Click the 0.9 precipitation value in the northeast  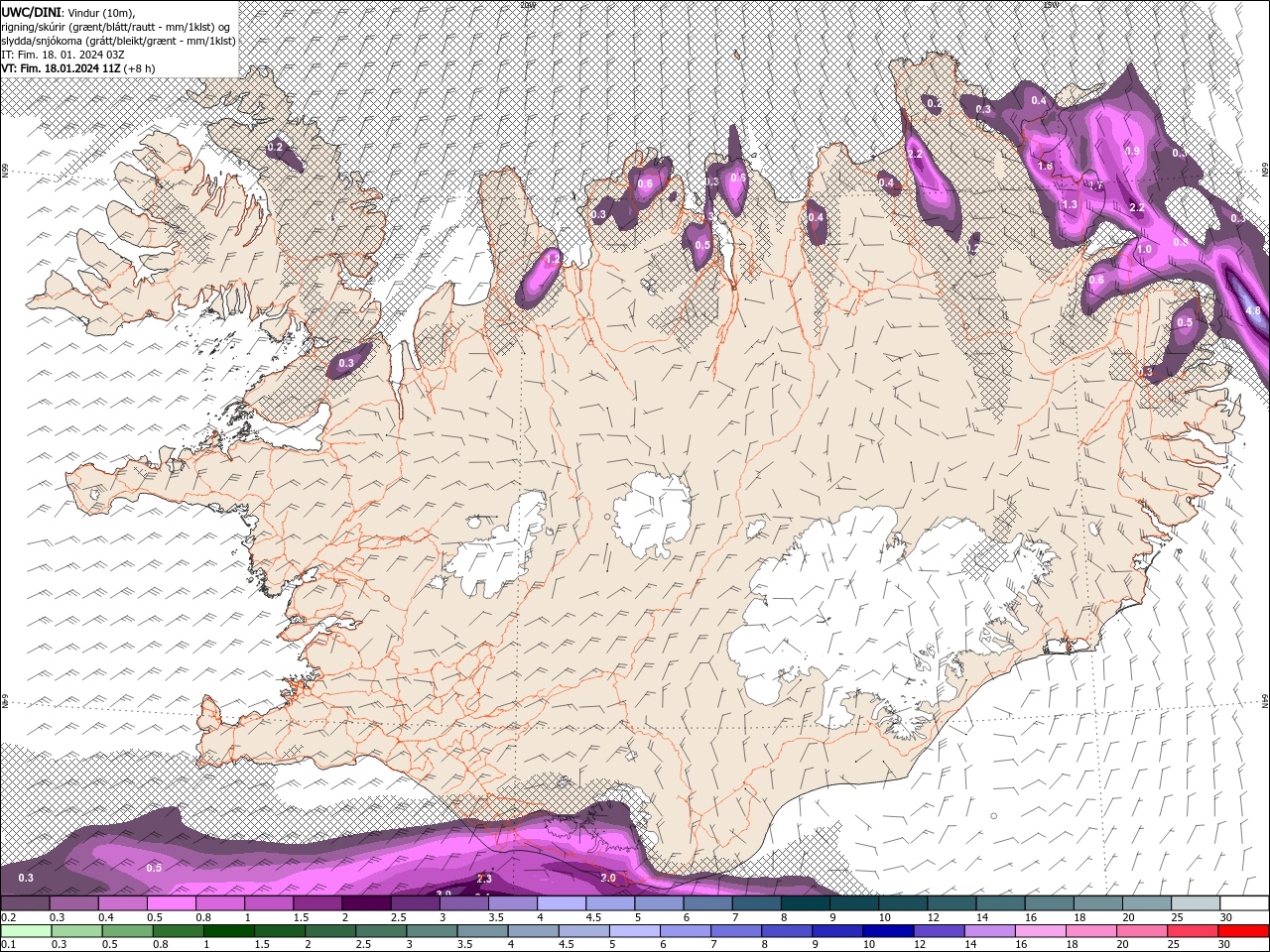pos(1133,151)
